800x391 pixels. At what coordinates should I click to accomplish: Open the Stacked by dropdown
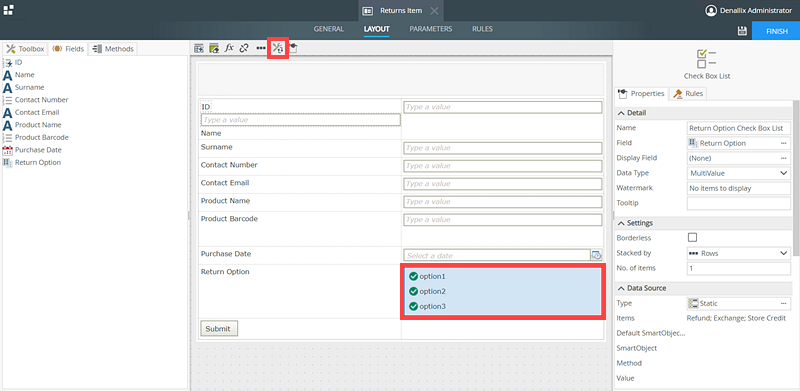(x=739, y=253)
